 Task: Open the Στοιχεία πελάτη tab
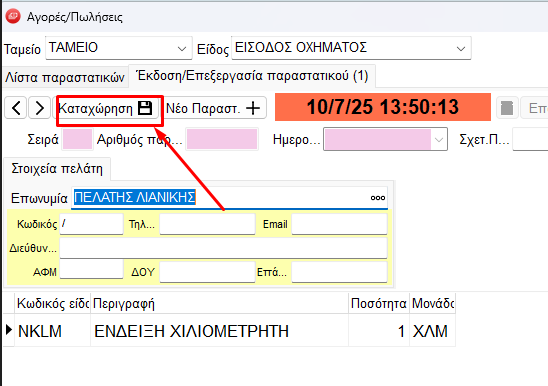click(57, 169)
